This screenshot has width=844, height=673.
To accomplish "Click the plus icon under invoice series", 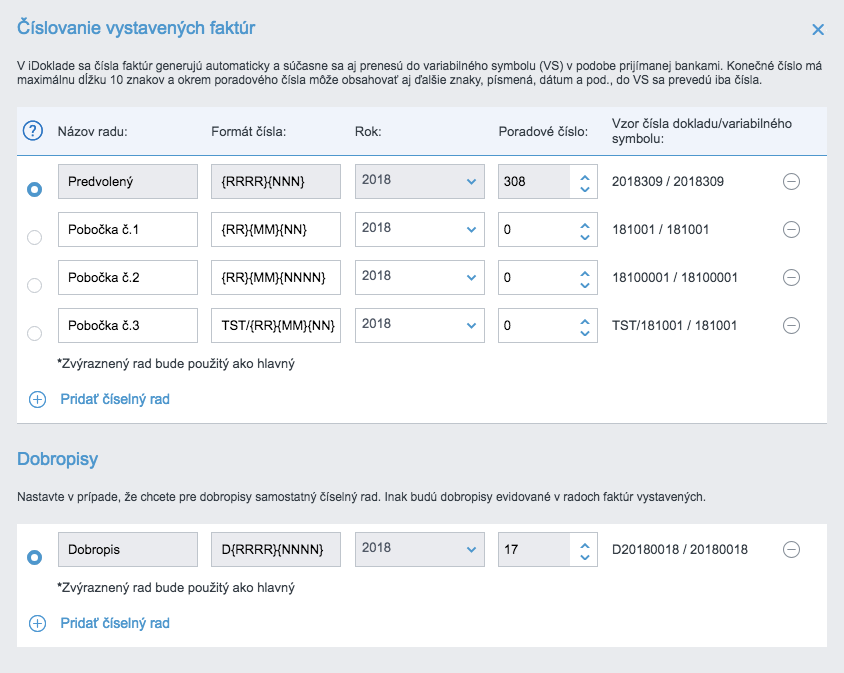I will coord(38,399).
